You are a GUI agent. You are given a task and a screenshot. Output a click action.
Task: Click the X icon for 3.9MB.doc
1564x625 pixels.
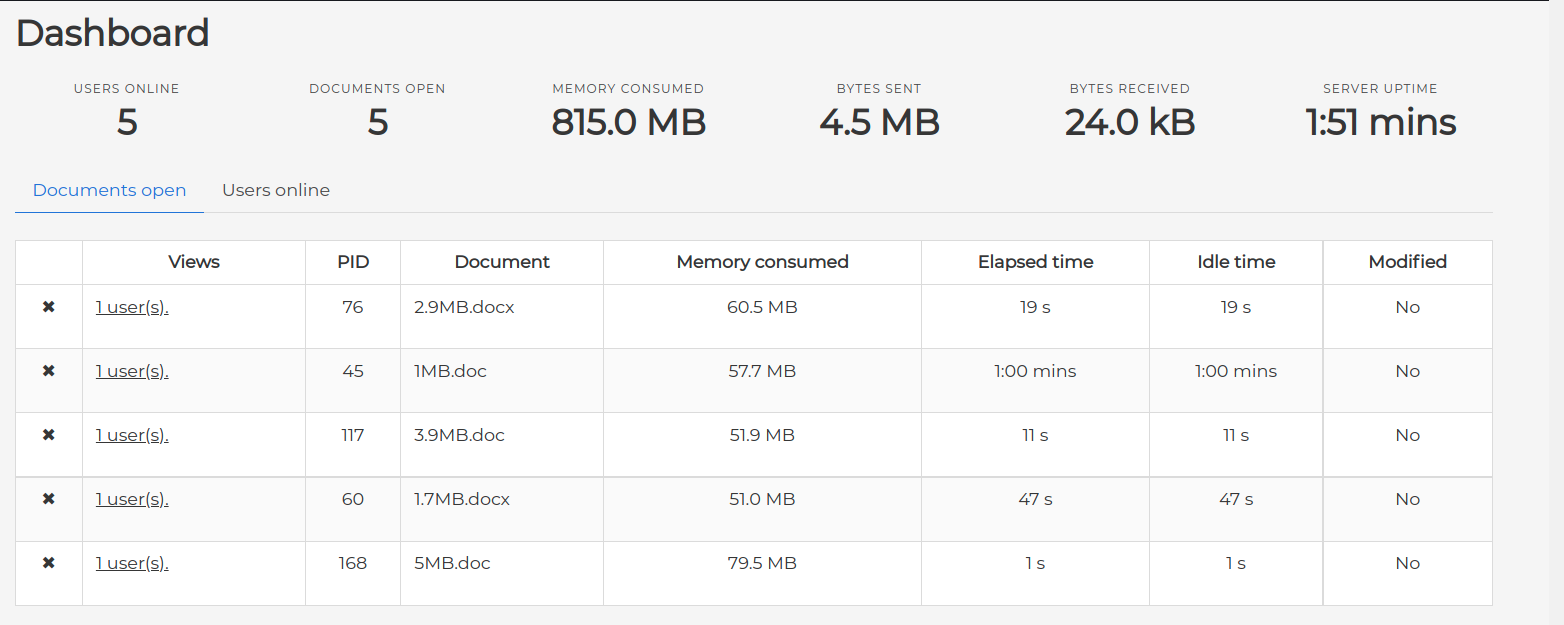coord(48,435)
